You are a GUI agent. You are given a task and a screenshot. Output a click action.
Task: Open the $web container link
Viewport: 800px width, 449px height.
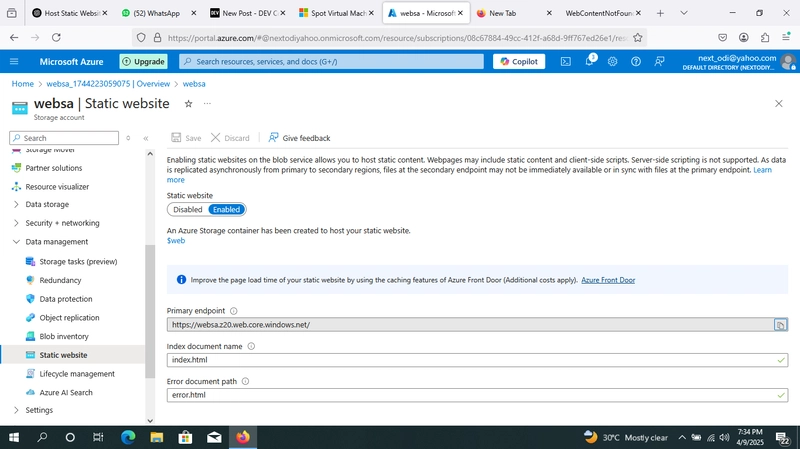coord(176,241)
